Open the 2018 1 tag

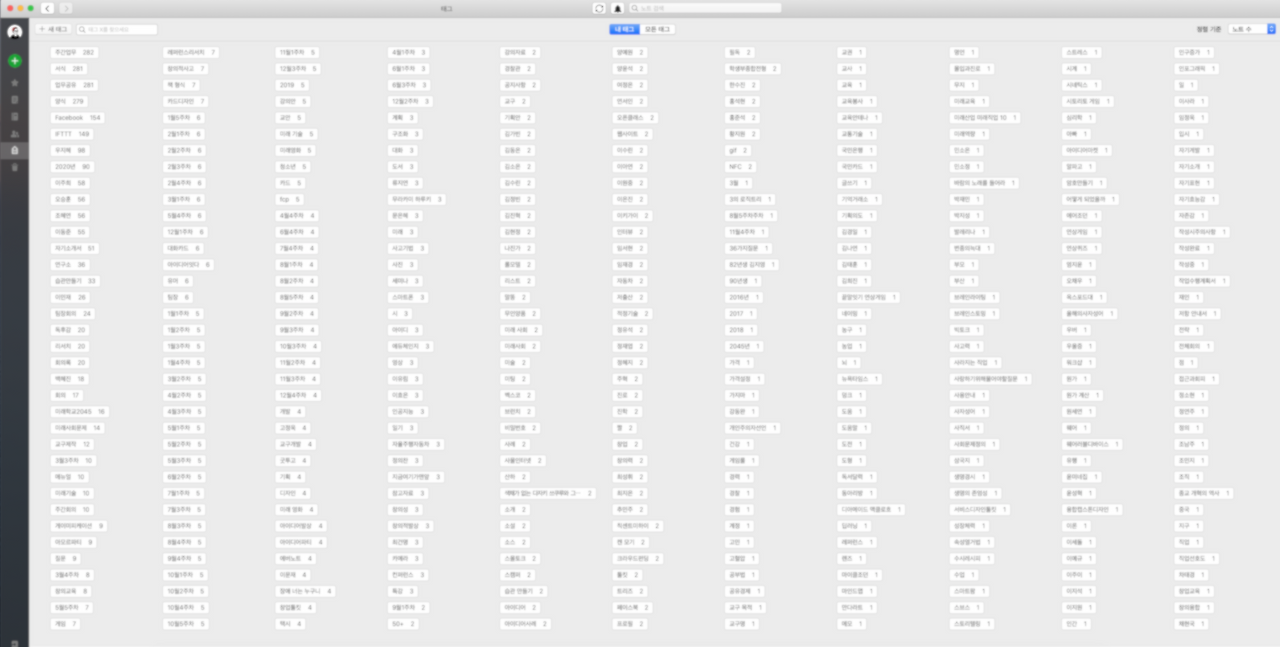743,330
